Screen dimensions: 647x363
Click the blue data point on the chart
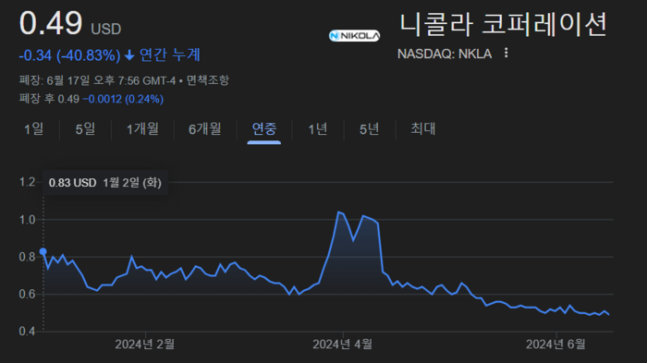click(43, 252)
